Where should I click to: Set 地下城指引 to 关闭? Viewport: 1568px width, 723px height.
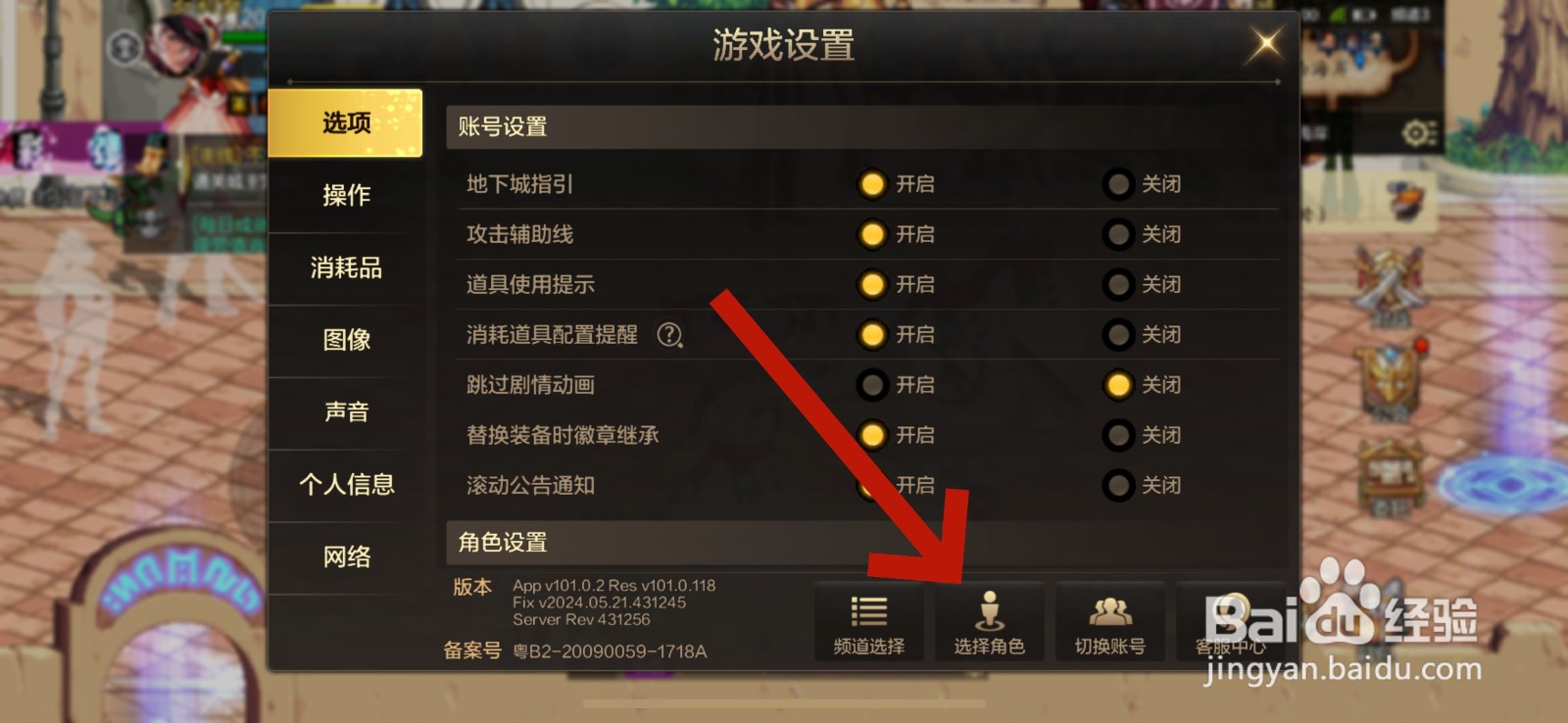pyautogui.click(x=1144, y=184)
